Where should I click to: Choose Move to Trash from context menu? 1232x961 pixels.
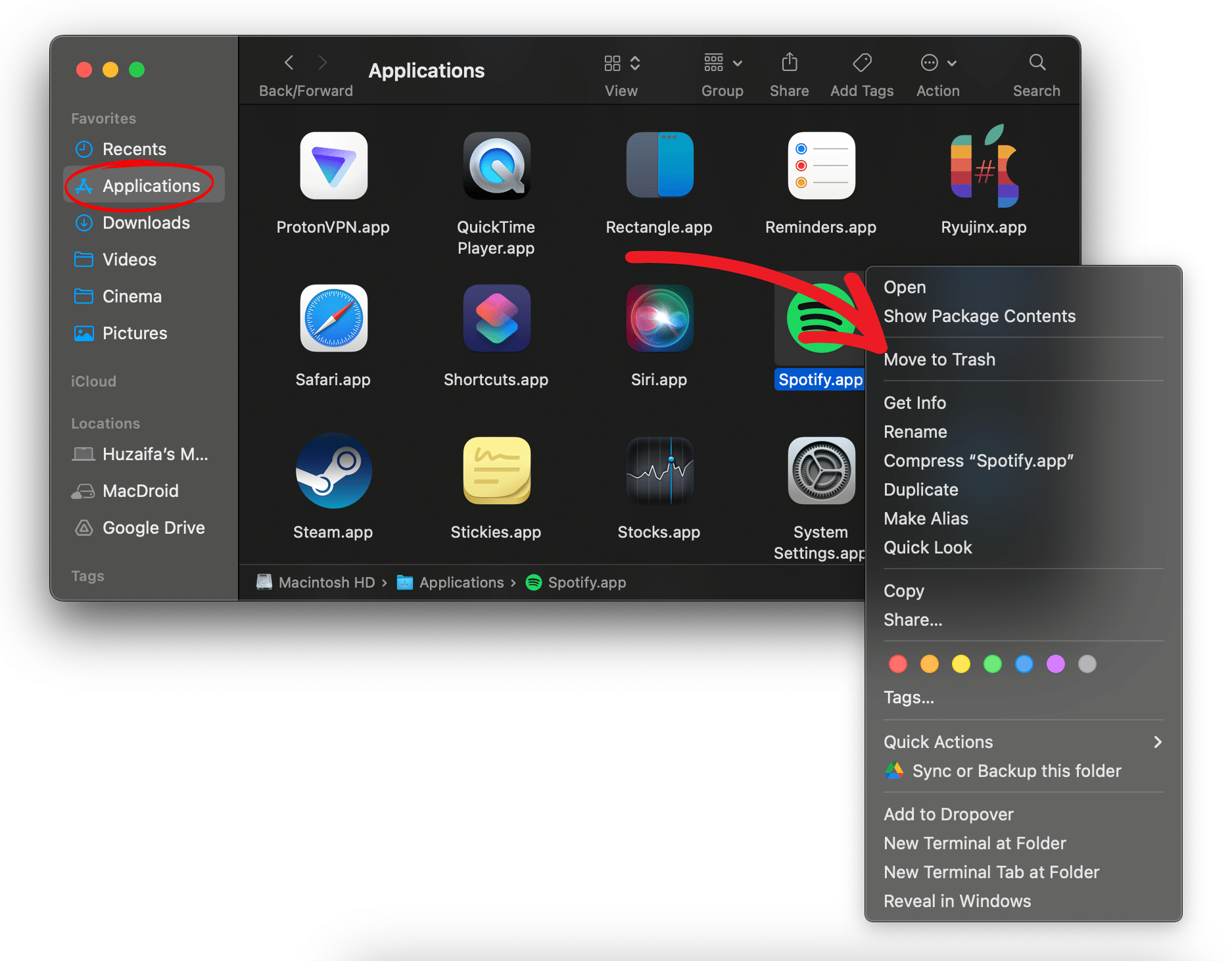939,360
